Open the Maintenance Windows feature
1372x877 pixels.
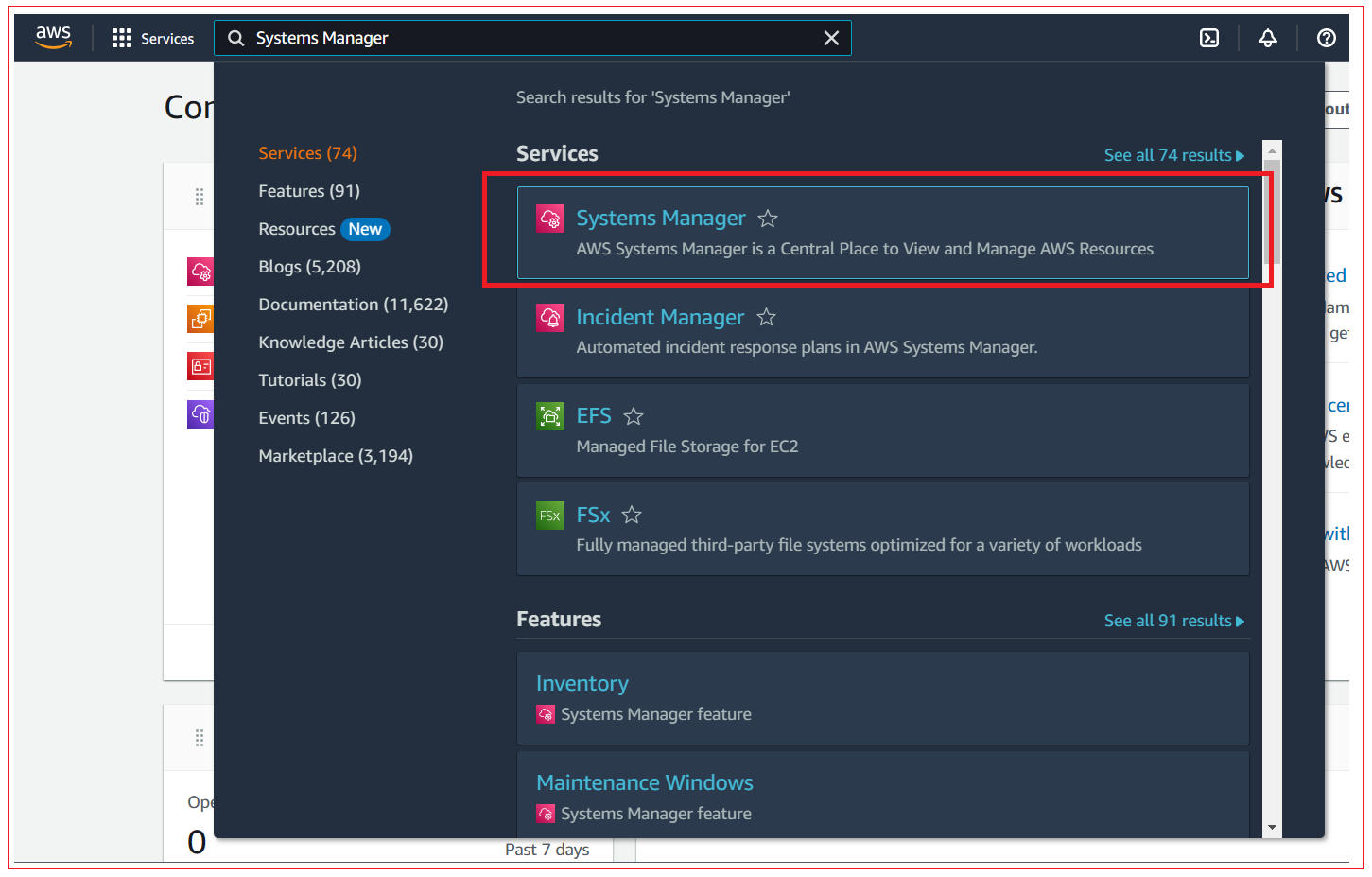645,782
